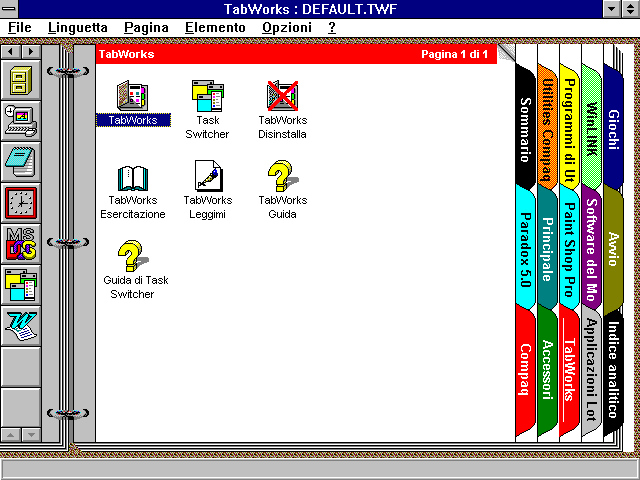This screenshot has height=480, width=640.
Task: Switch to the Paint Shop Pro tab
Action: click(x=569, y=249)
